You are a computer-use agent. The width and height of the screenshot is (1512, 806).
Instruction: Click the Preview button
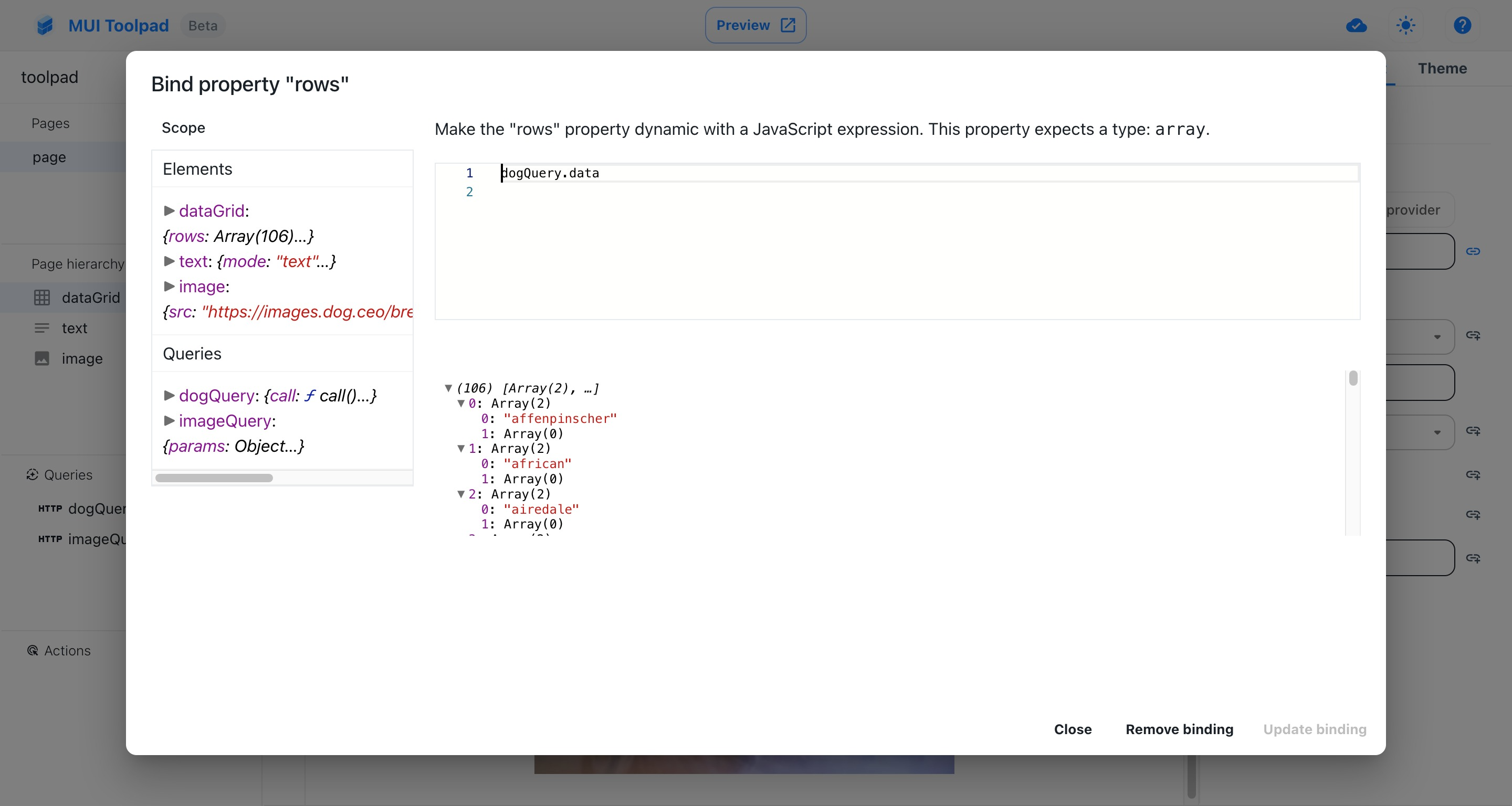coord(755,25)
